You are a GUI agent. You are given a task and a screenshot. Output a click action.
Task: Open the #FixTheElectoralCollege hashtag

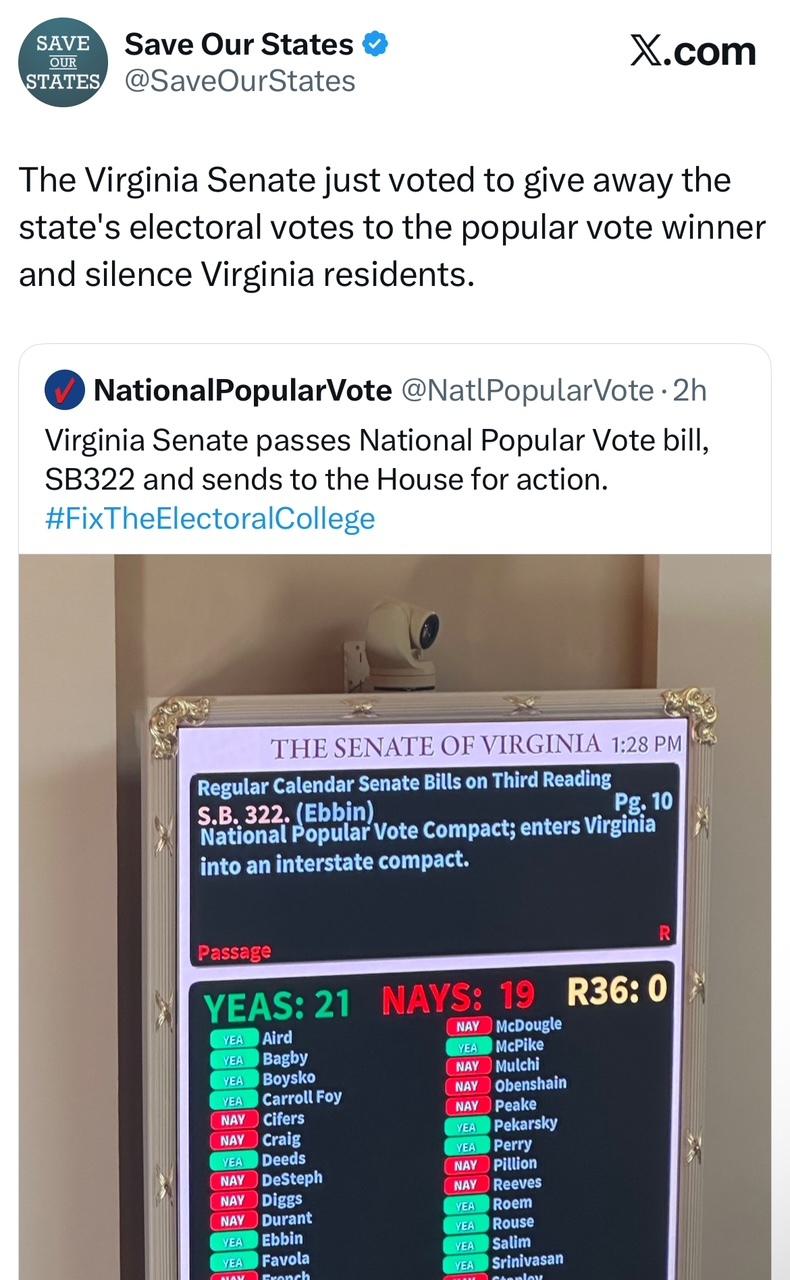click(210, 518)
